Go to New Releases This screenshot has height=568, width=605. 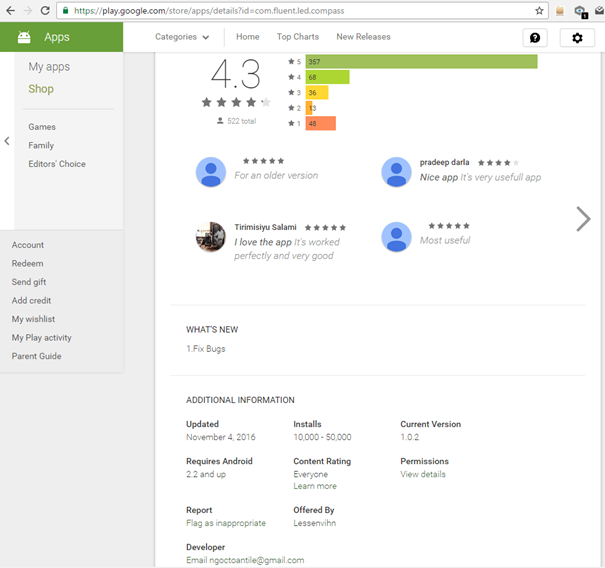coord(363,37)
